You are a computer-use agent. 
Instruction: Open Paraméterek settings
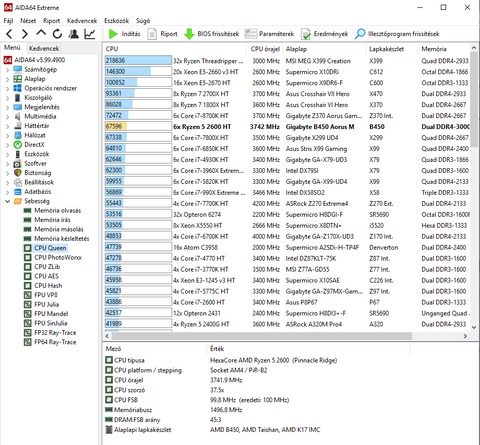click(269, 34)
